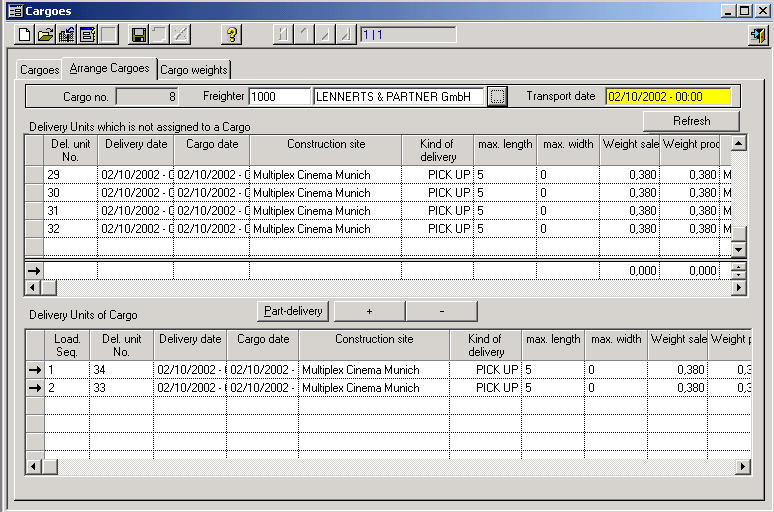Click the Exit door icon at top right
This screenshot has width=774, height=512.
(757, 35)
